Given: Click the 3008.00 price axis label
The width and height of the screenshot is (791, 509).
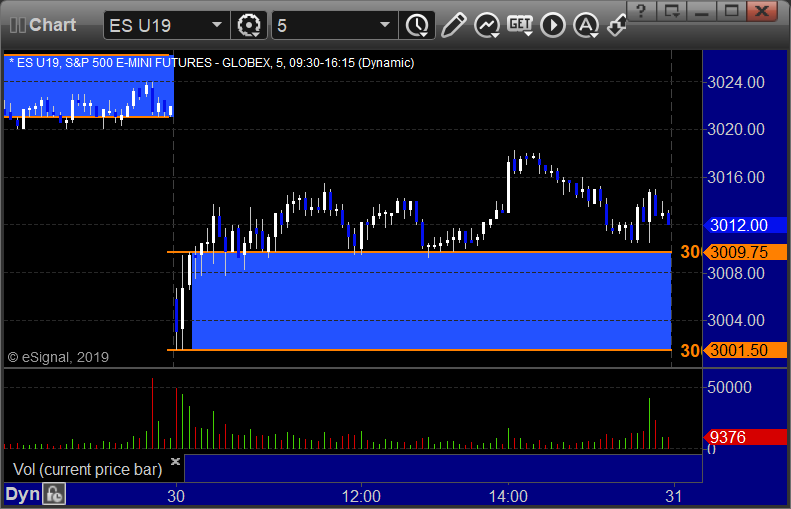Looking at the screenshot, I should pos(736,273).
